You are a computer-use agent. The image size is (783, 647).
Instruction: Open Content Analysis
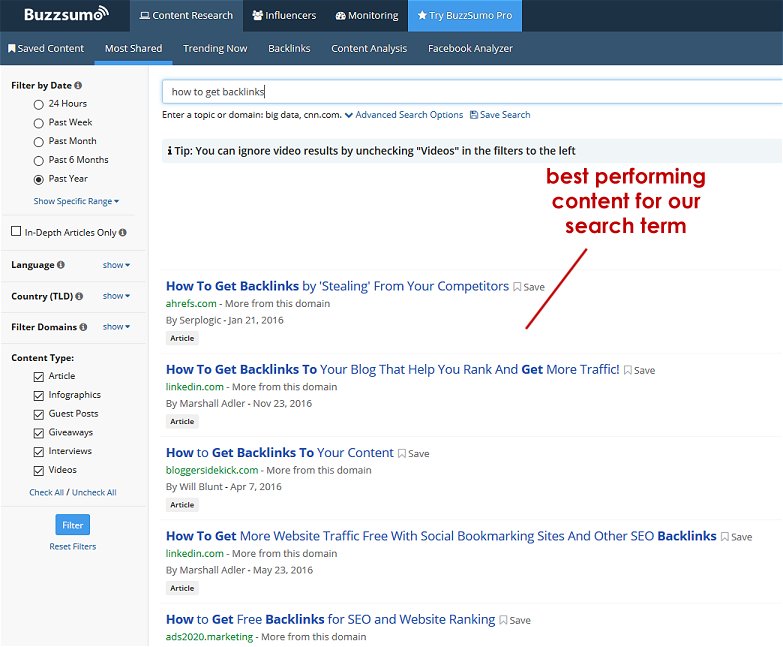pos(369,48)
